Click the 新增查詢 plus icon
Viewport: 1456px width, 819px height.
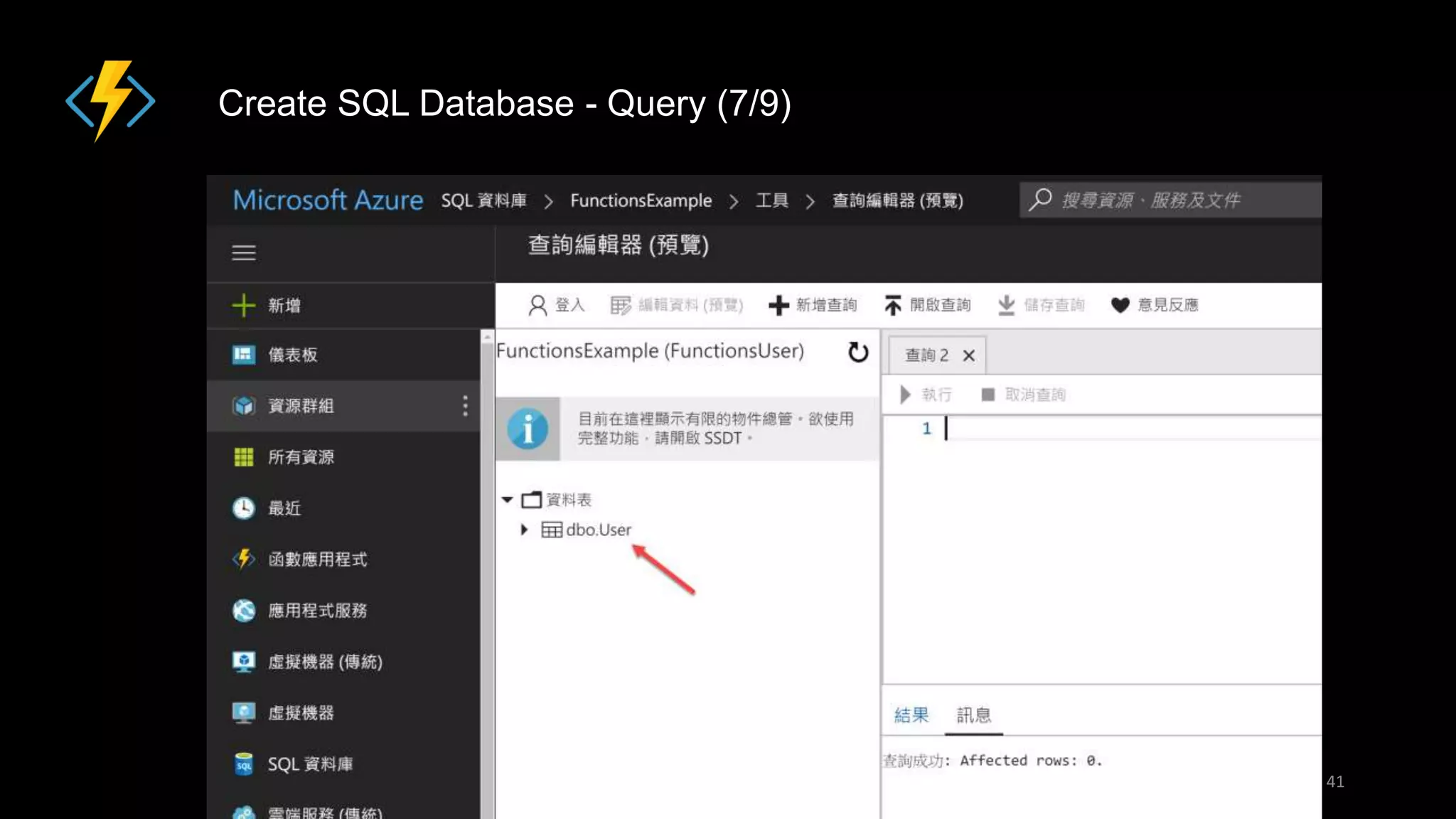point(778,305)
